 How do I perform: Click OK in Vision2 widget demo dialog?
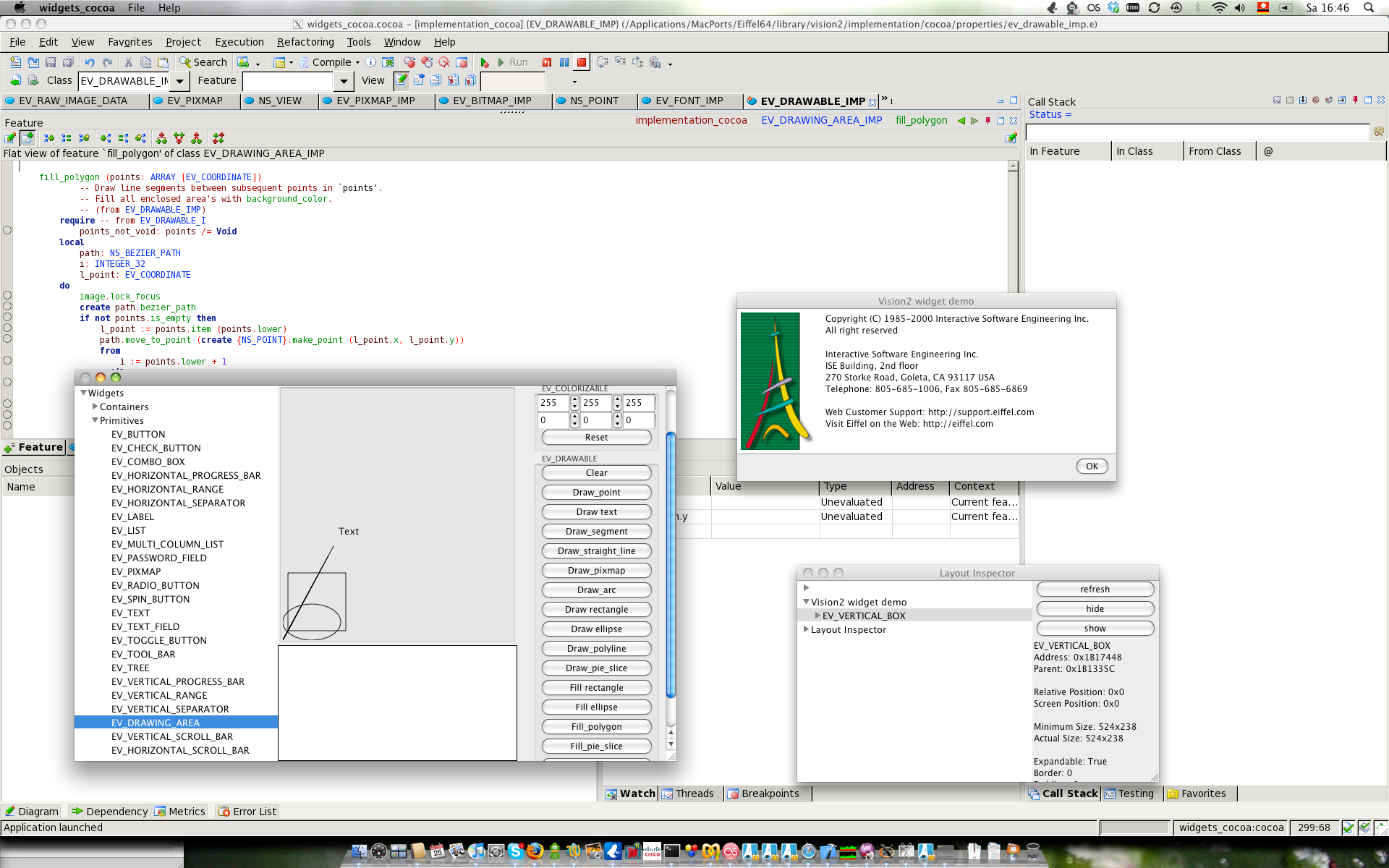click(x=1091, y=467)
